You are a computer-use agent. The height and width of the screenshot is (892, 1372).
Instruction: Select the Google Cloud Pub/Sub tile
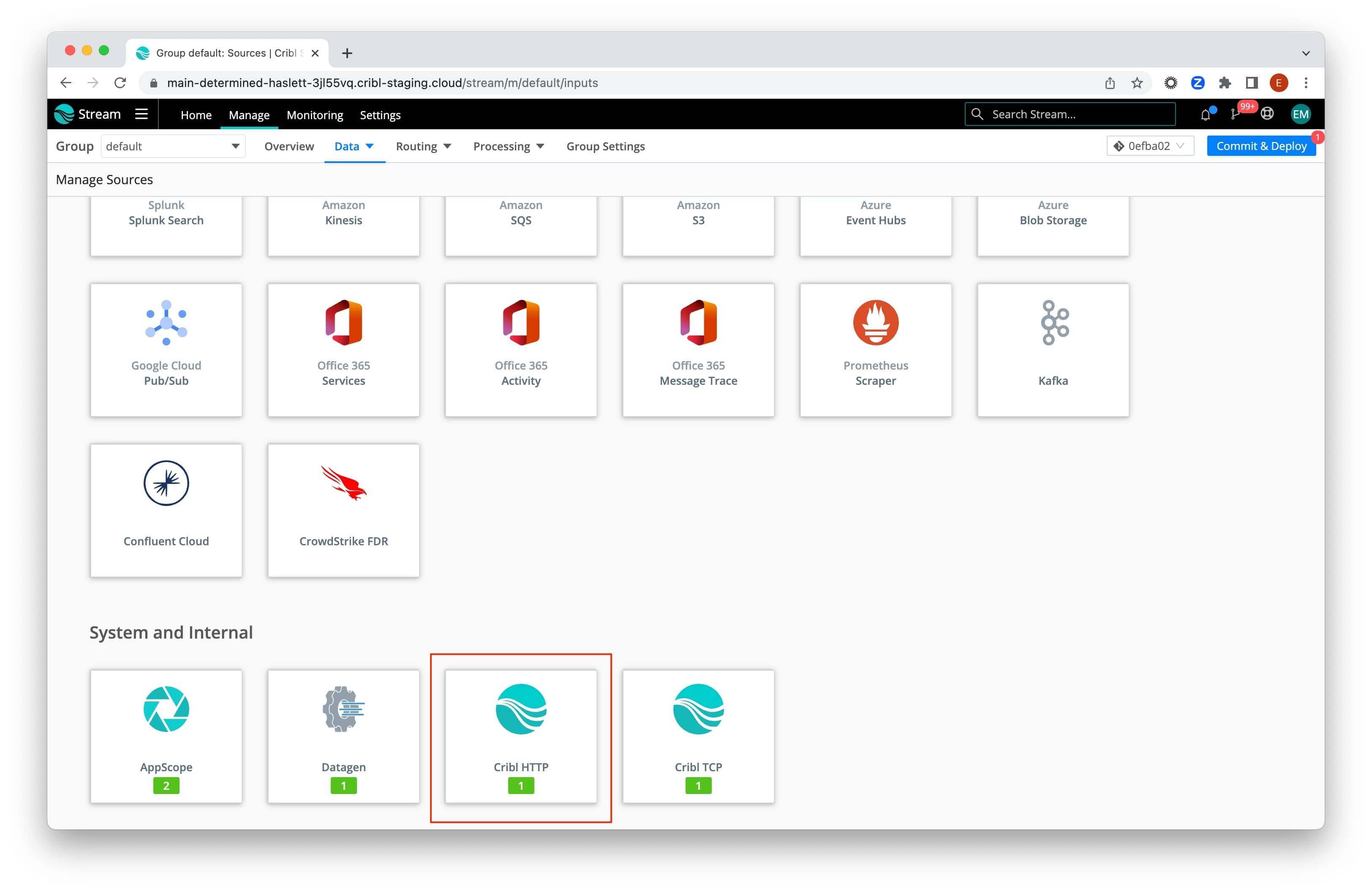(166, 349)
